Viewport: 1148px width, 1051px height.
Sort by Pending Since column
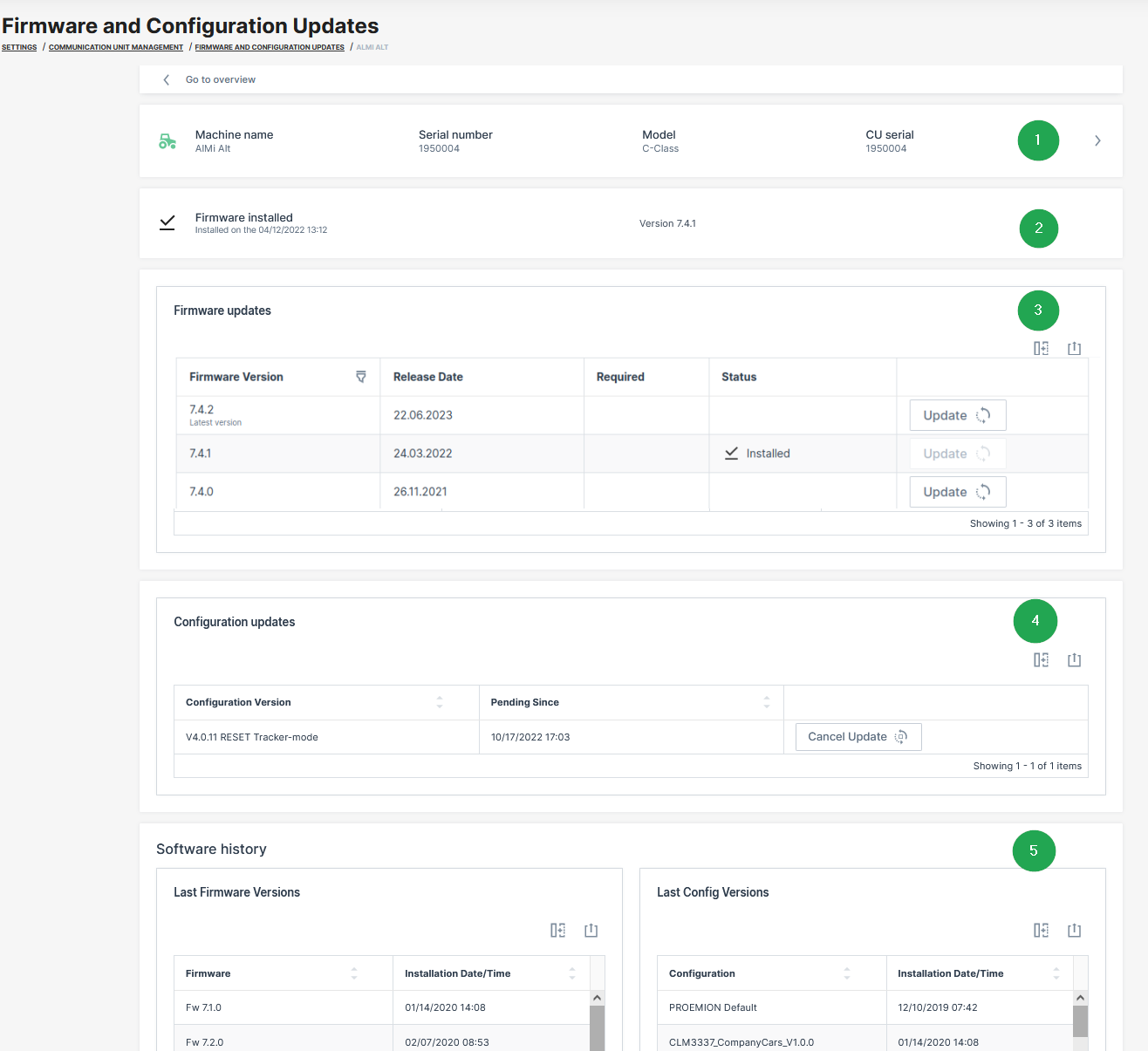tap(767, 702)
